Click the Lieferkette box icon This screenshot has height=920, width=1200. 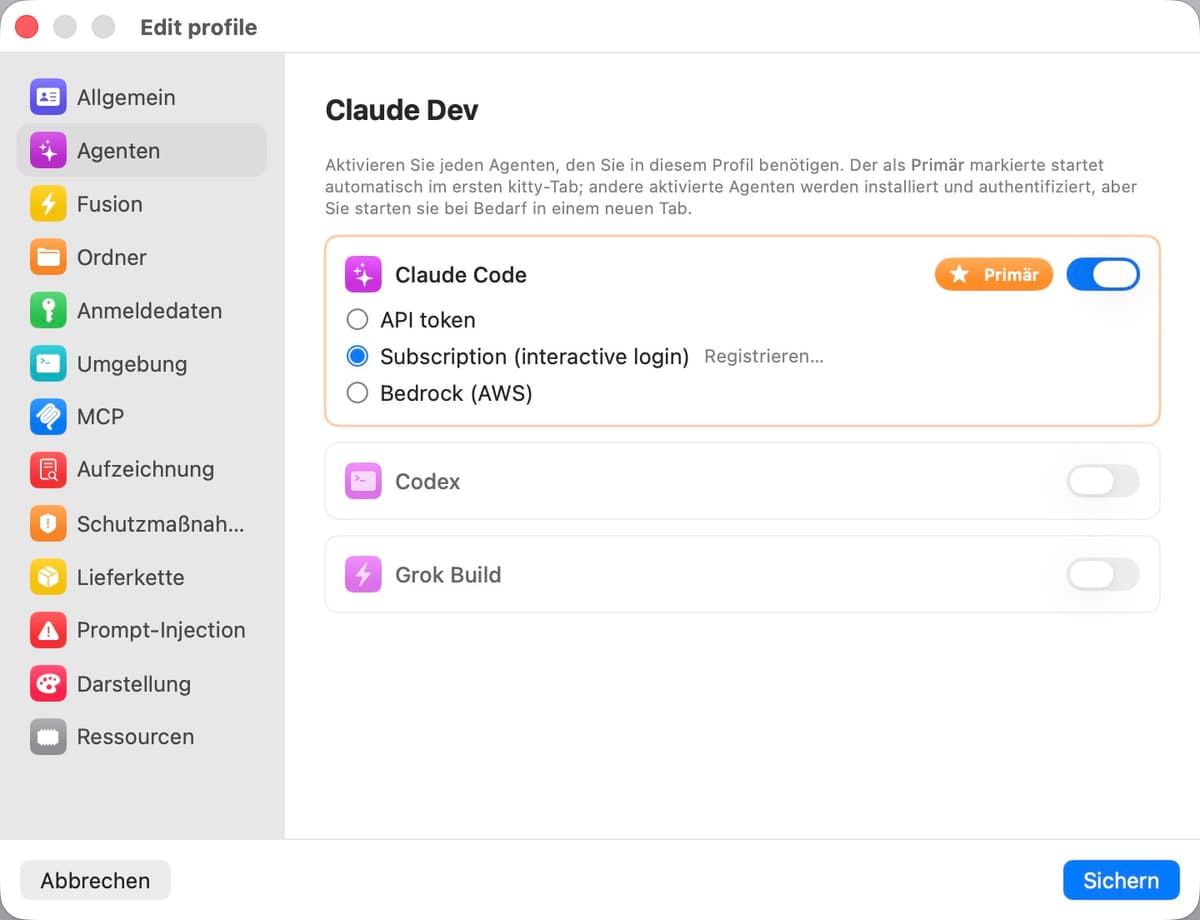(x=48, y=577)
